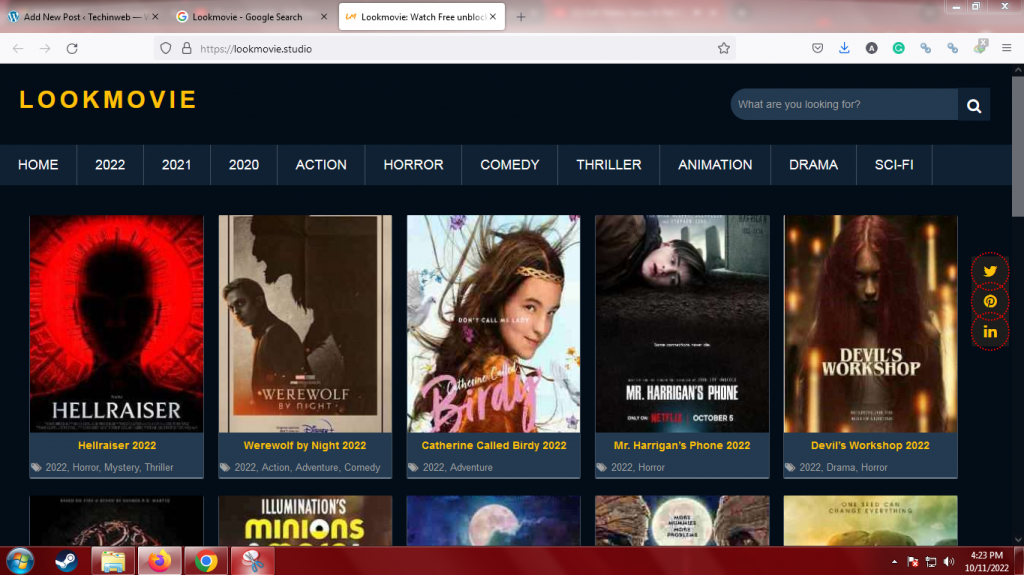The image size is (1024, 575).
Task: Open the 2020 movies menu item
Action: pos(244,165)
